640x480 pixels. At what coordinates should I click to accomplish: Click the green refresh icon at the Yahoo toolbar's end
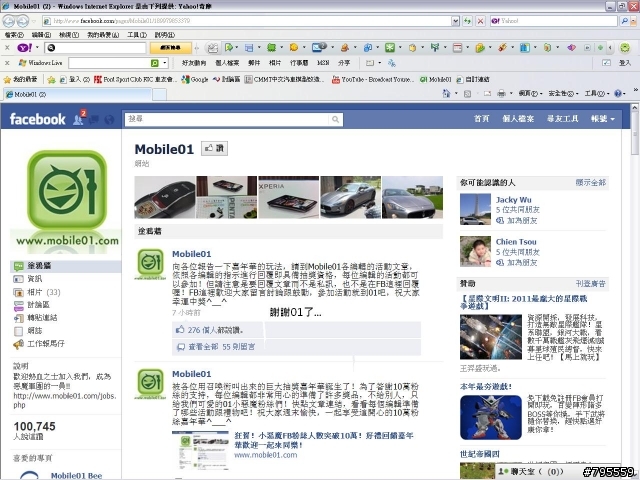(625, 48)
